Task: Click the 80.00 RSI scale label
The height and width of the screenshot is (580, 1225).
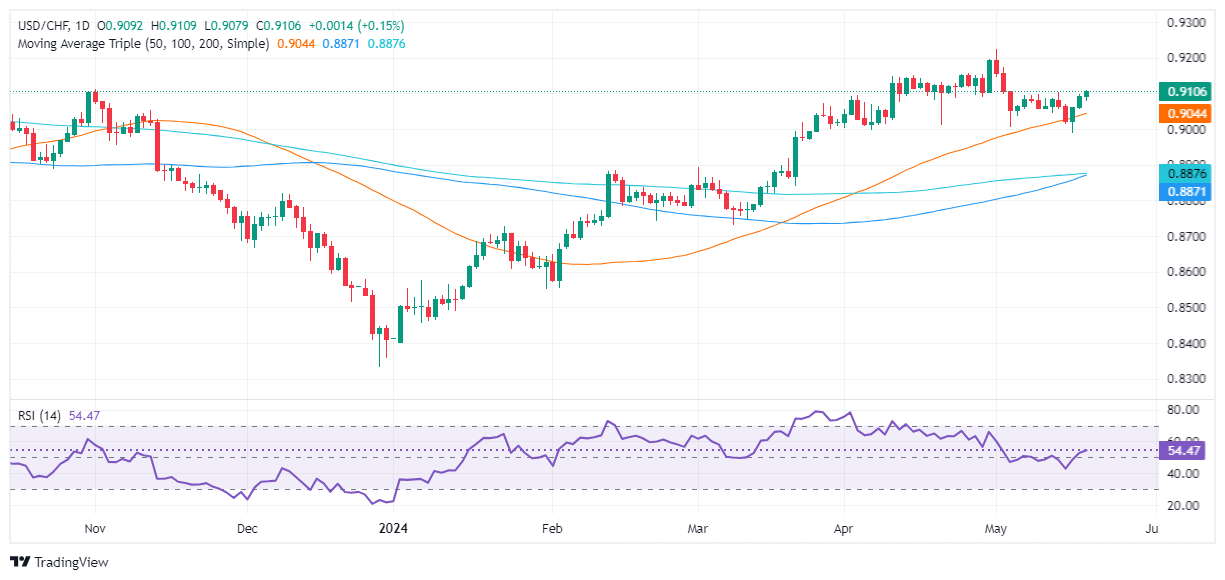Action: click(1185, 410)
